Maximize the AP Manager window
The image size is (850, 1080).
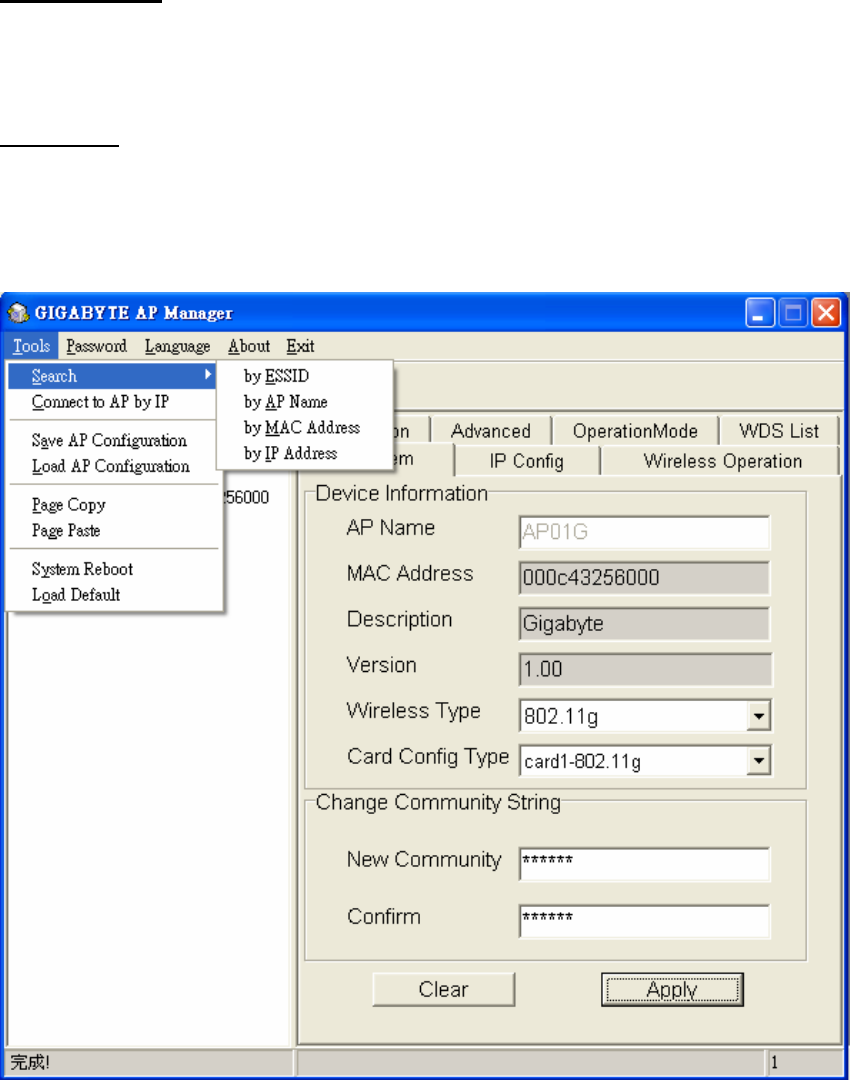click(x=793, y=313)
